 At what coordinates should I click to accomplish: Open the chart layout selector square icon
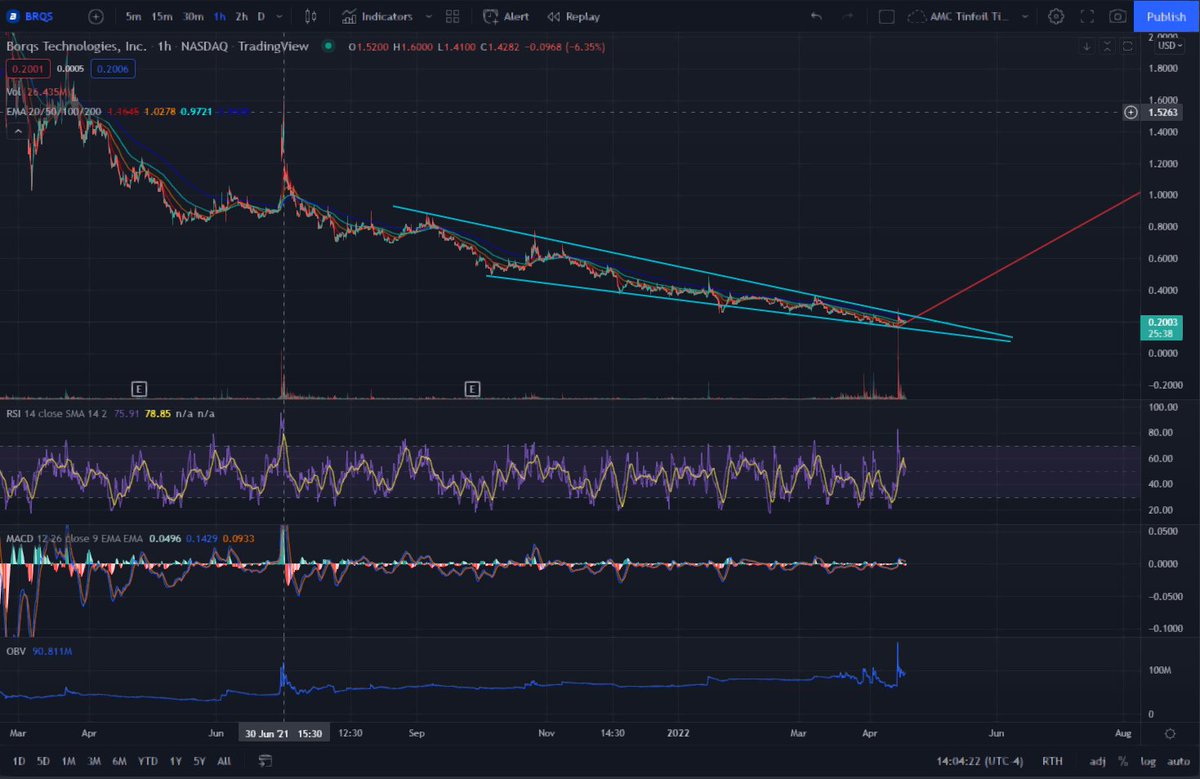[x=886, y=16]
